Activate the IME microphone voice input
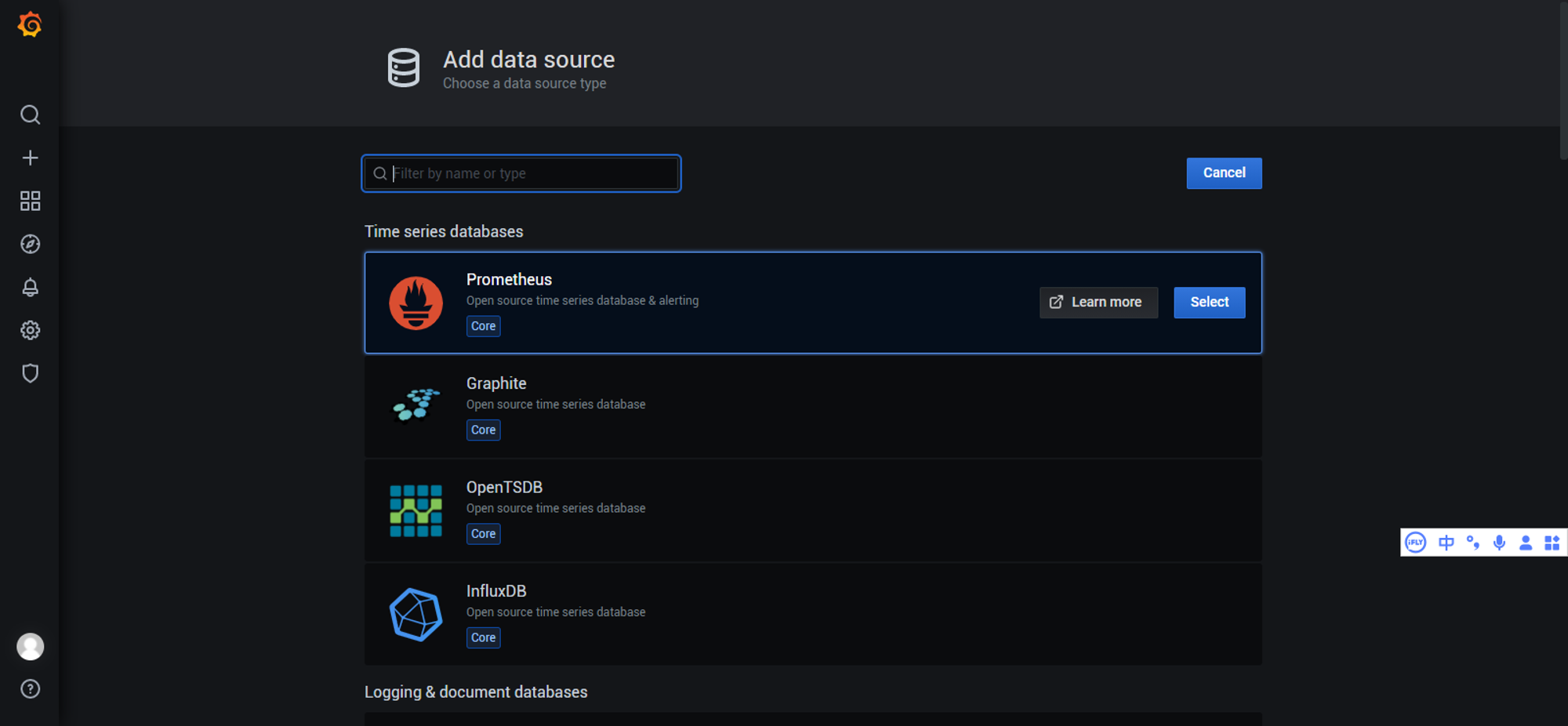1568x726 pixels. 1499,543
